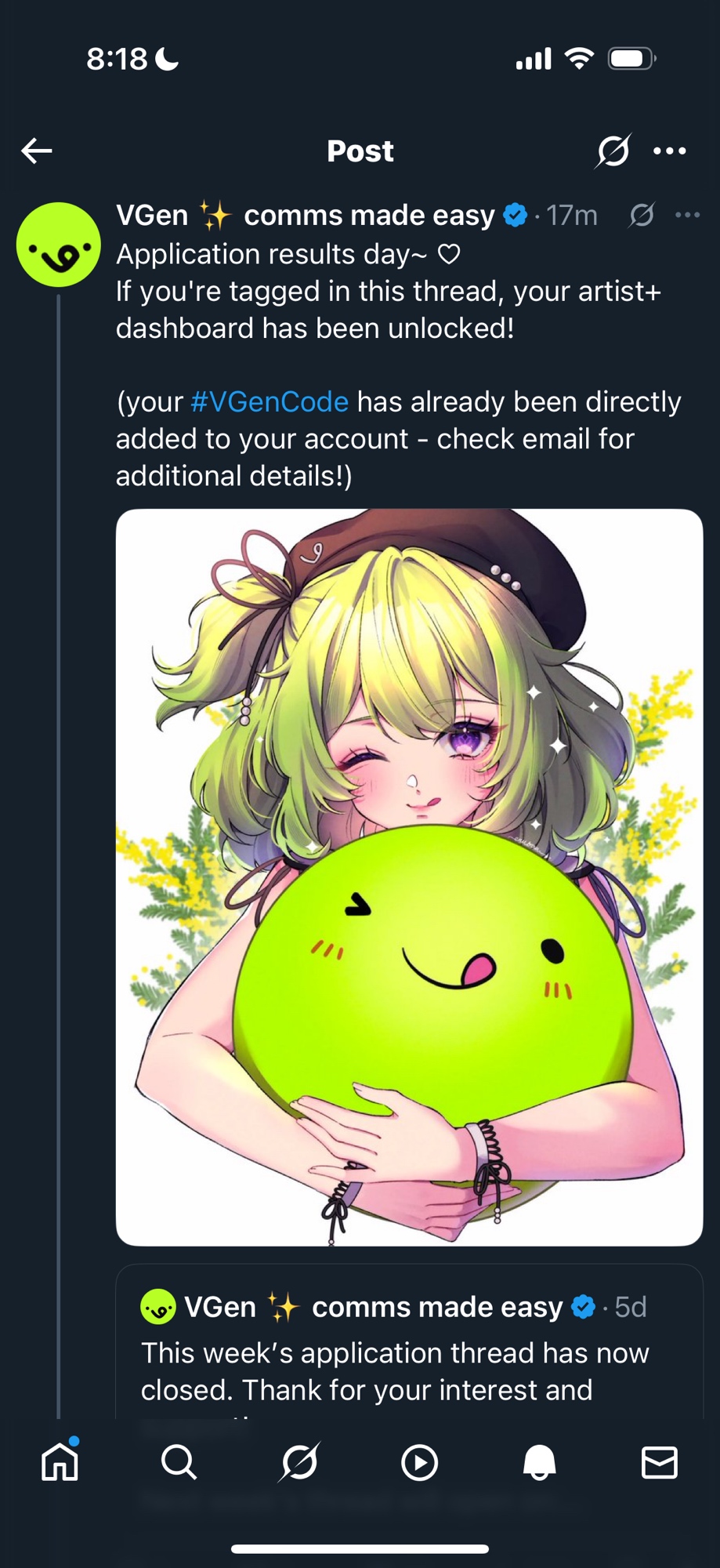Tap the VGen comms made easy author name
Image resolution: width=720 pixels, height=1568 pixels.
click(306, 215)
